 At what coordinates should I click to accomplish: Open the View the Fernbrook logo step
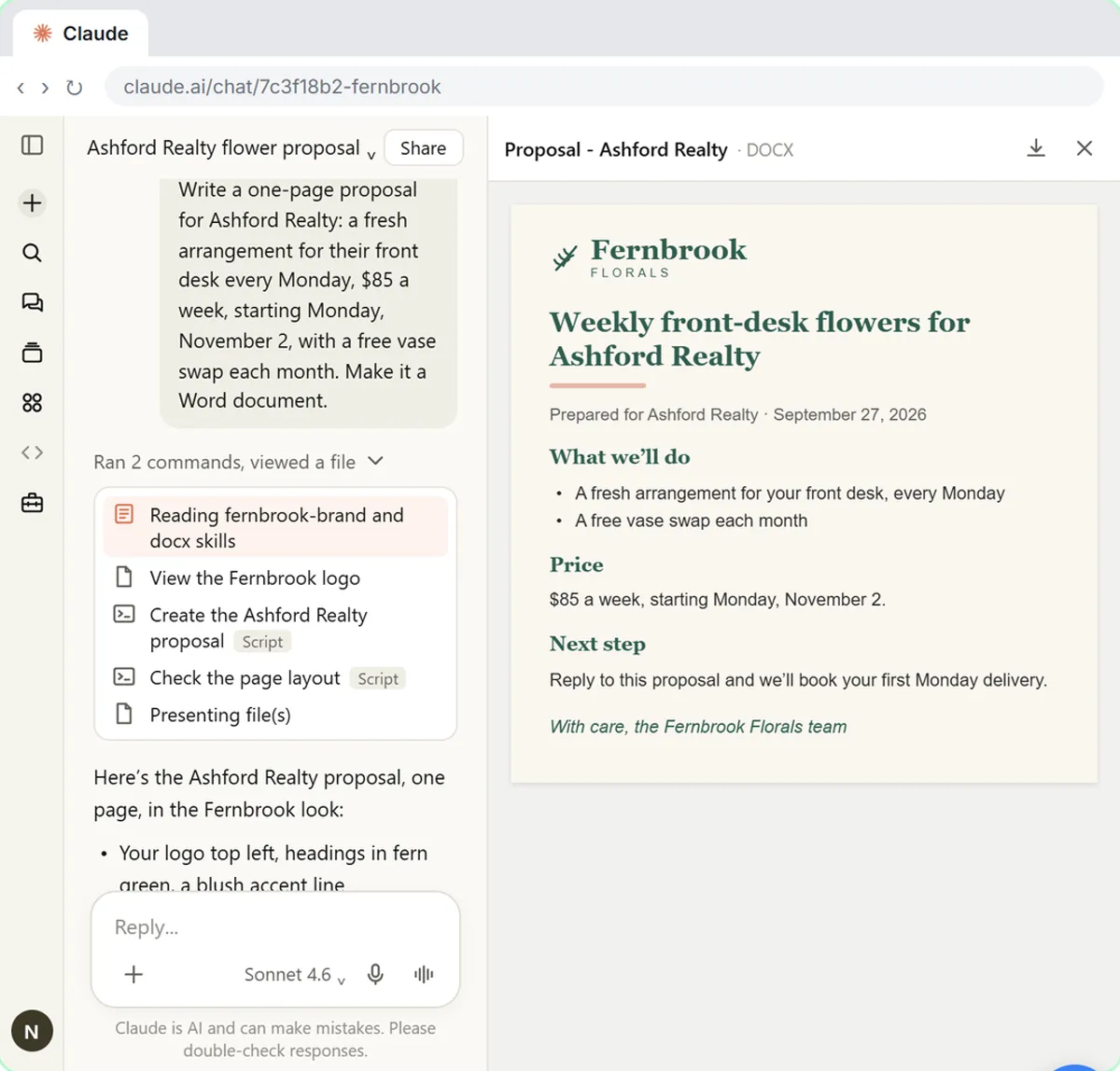click(x=275, y=578)
